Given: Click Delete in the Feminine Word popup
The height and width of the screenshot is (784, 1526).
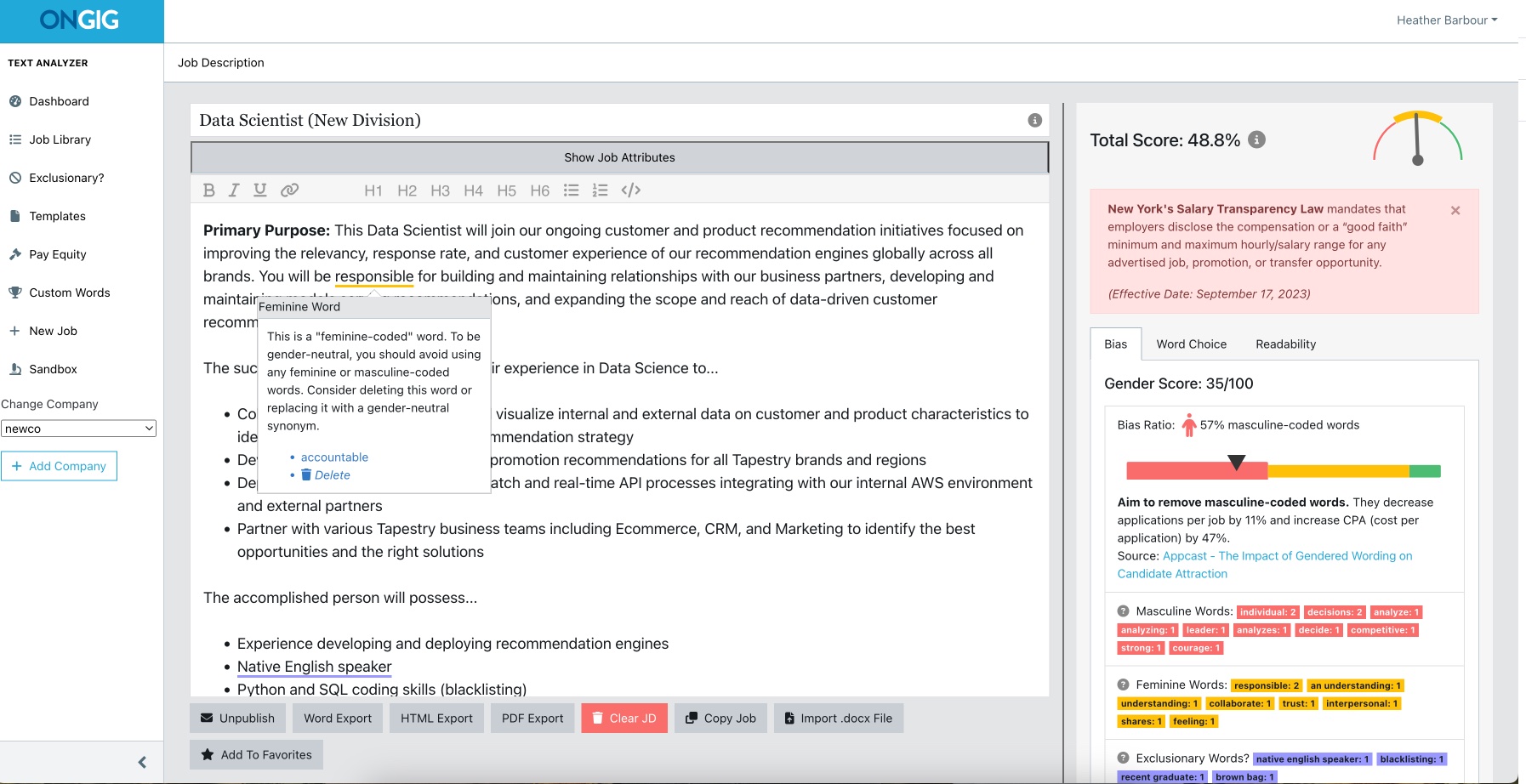Looking at the screenshot, I should (x=326, y=475).
